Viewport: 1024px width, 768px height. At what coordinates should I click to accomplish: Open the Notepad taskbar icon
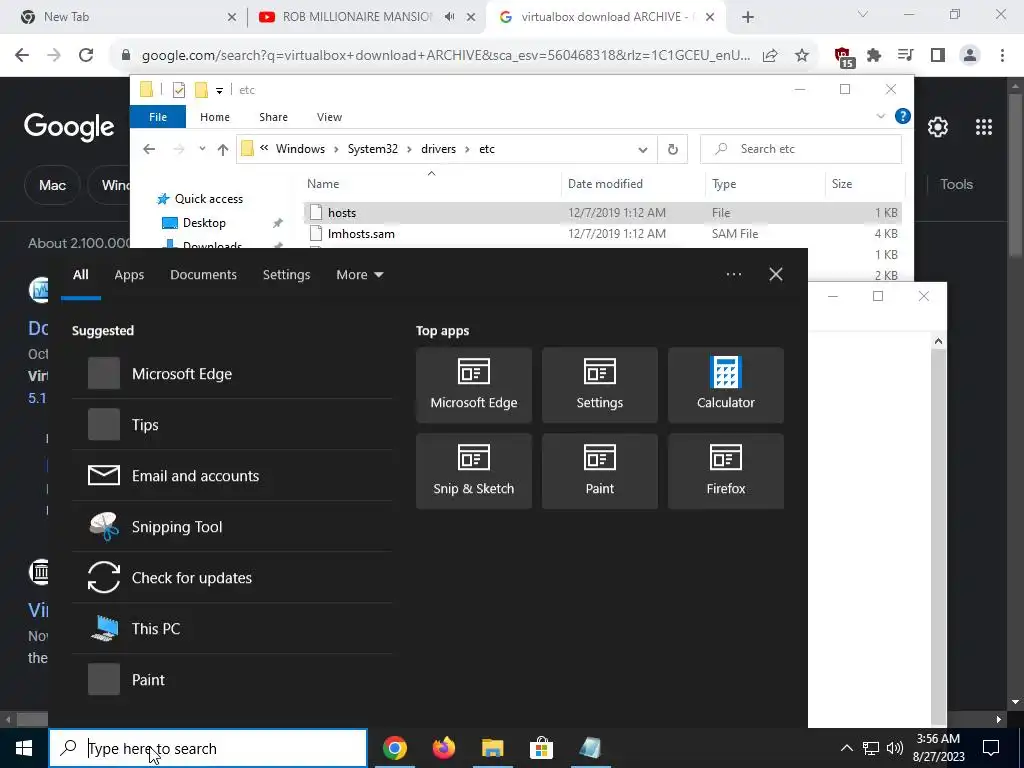point(590,748)
